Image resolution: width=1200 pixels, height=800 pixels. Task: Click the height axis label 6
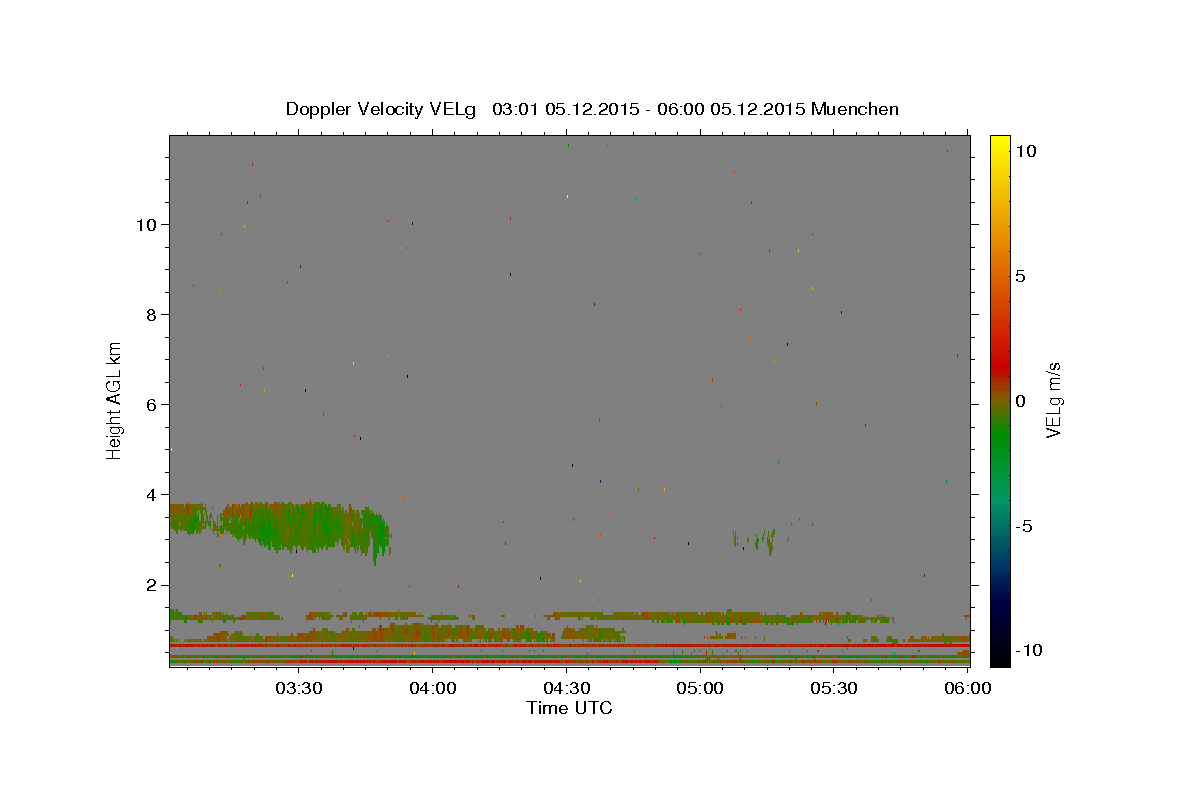[152, 404]
